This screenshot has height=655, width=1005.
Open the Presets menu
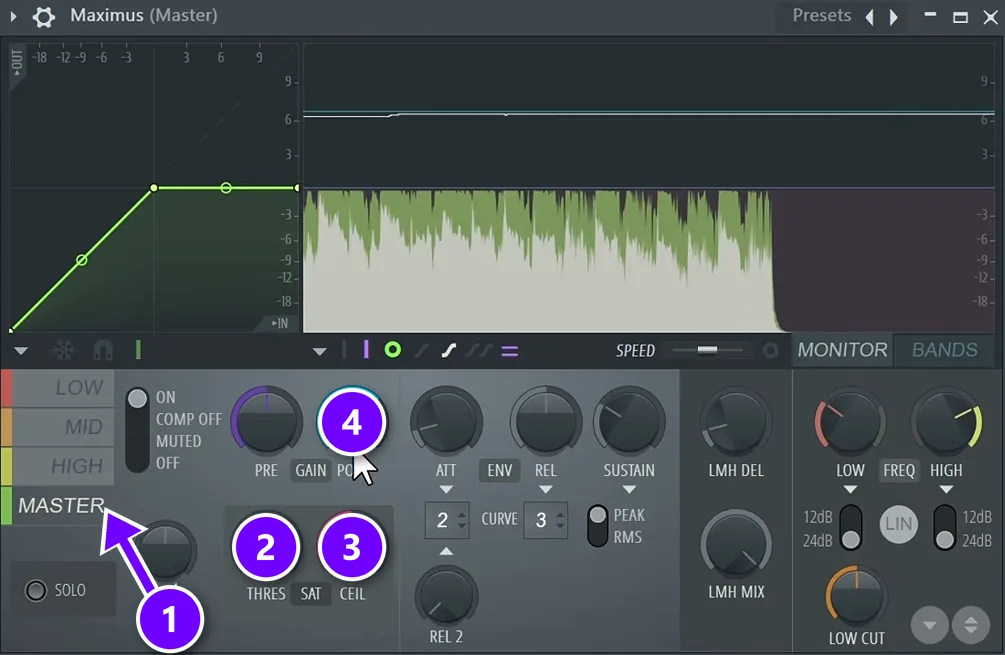click(x=822, y=16)
